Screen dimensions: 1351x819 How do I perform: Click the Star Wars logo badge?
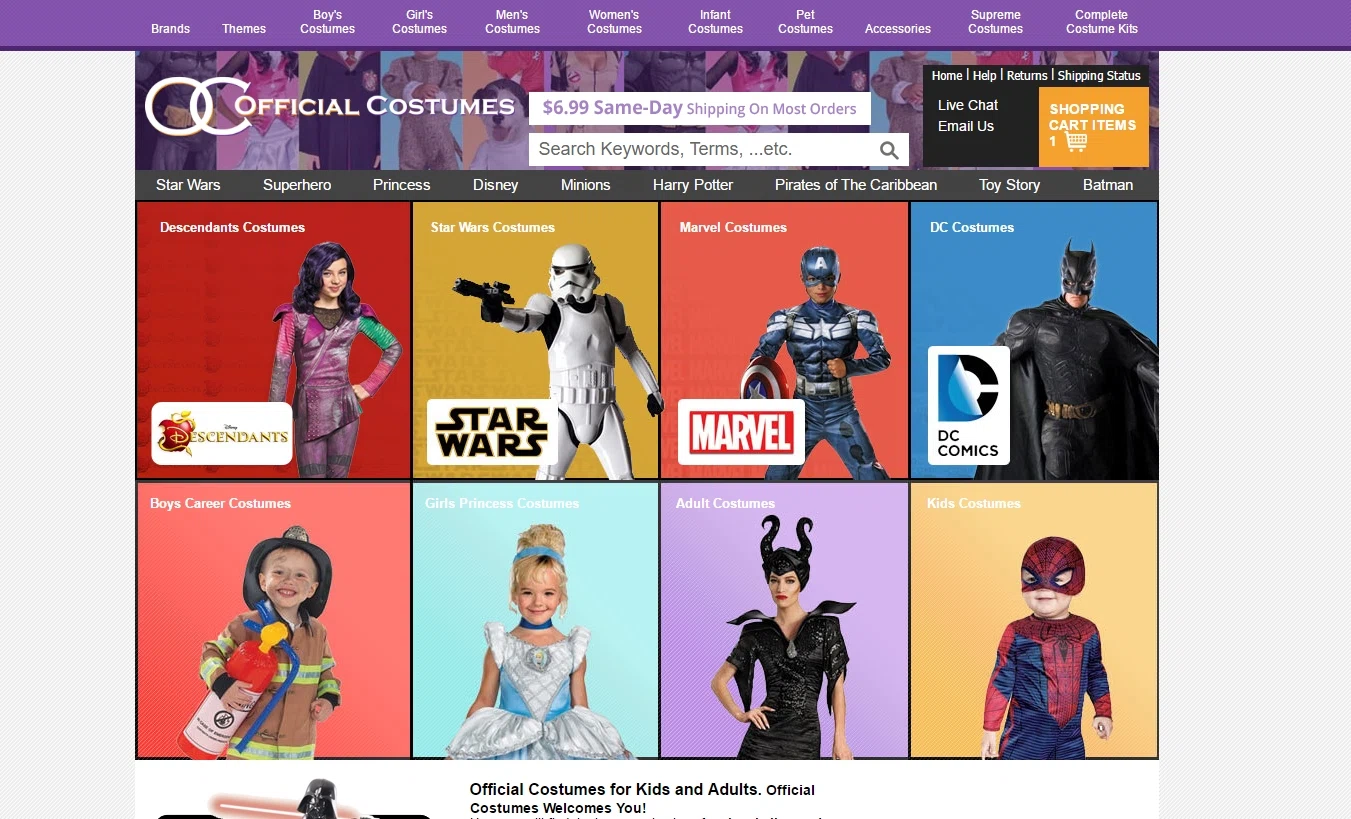click(492, 432)
